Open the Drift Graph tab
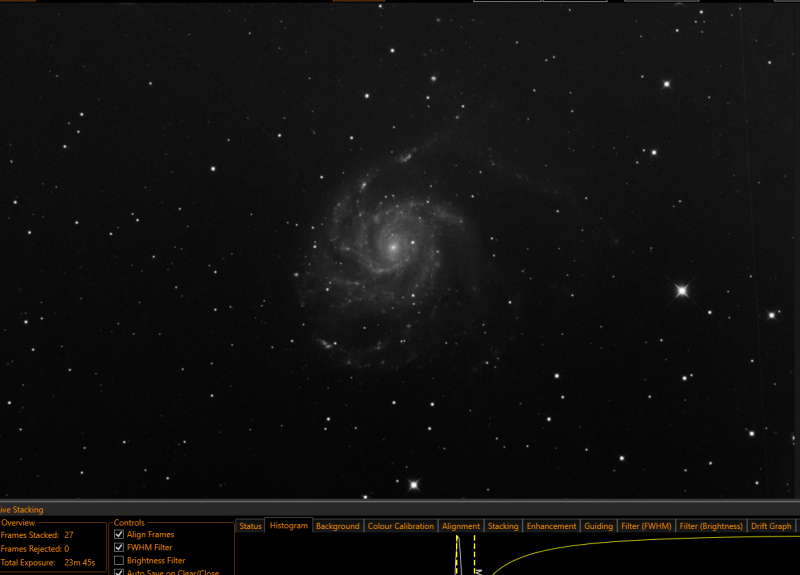 771,526
